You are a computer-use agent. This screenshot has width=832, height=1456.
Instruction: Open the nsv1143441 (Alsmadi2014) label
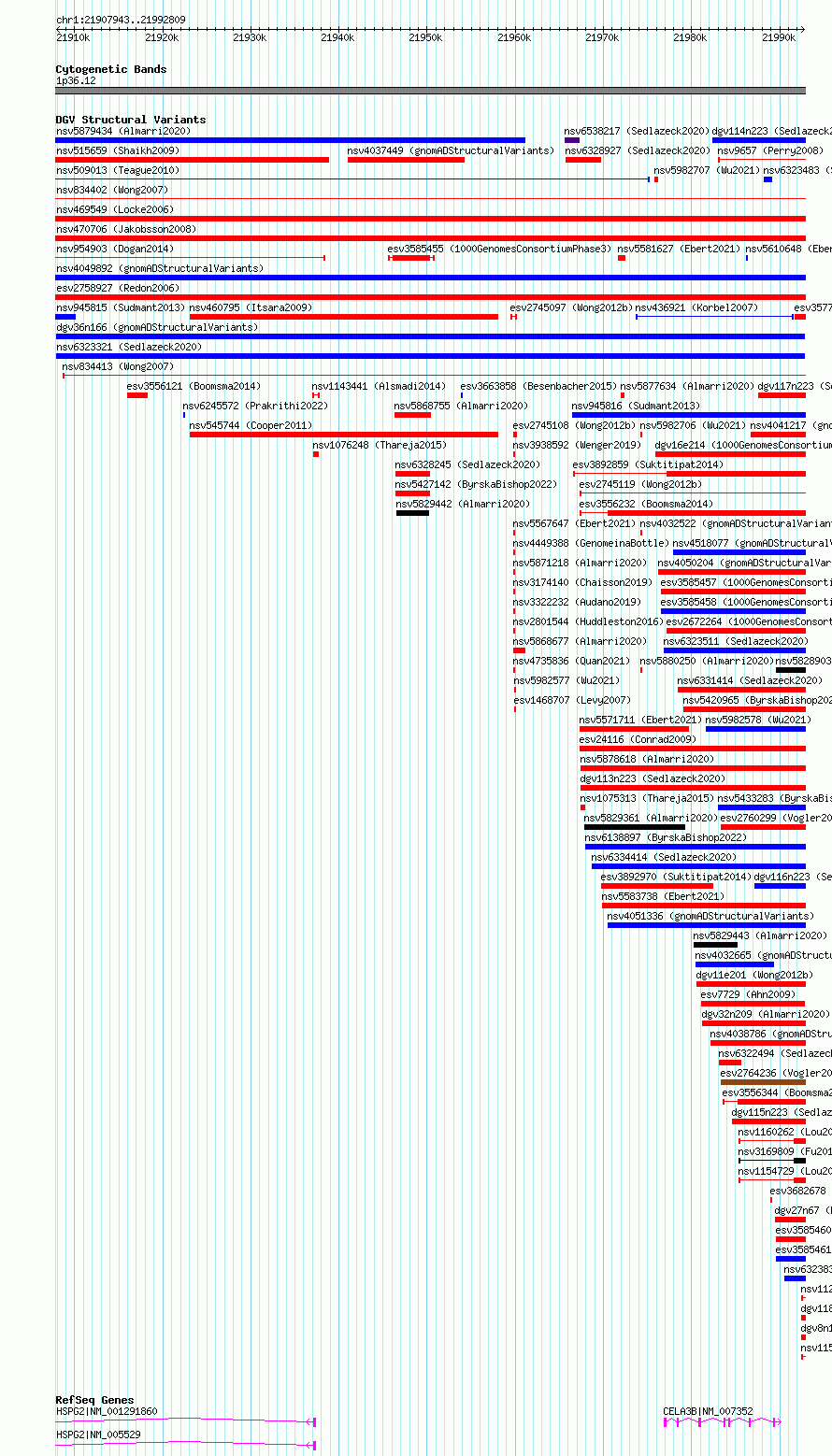[379, 386]
